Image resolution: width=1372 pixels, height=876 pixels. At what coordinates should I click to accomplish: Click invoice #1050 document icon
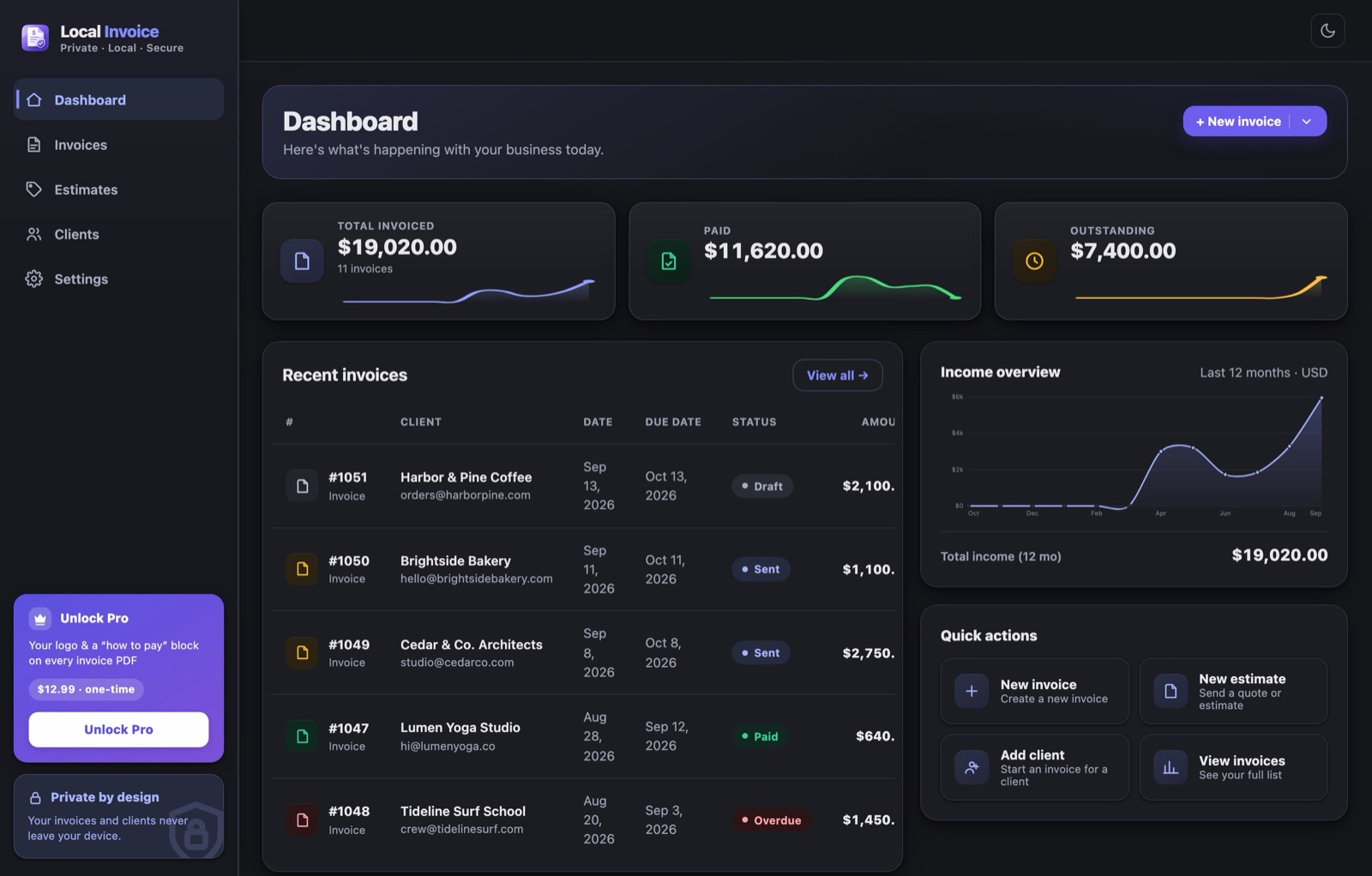click(302, 569)
